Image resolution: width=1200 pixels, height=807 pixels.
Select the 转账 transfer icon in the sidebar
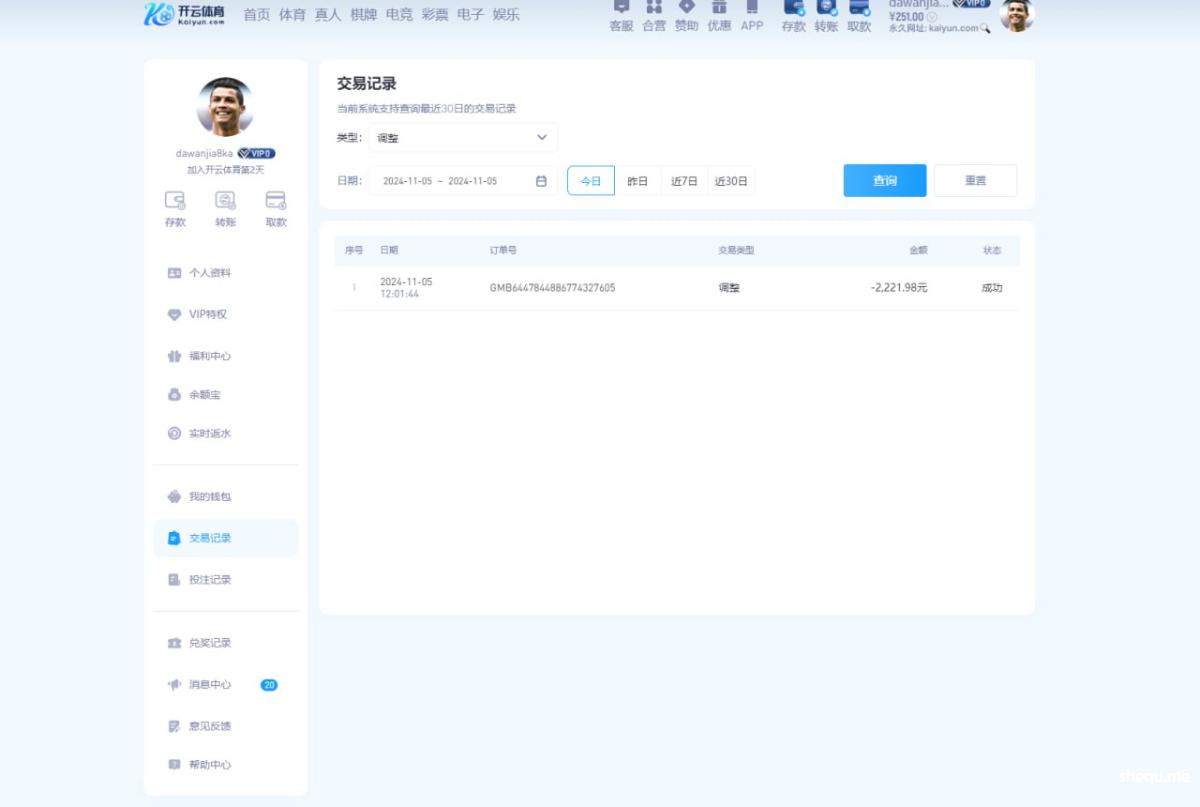coord(226,207)
